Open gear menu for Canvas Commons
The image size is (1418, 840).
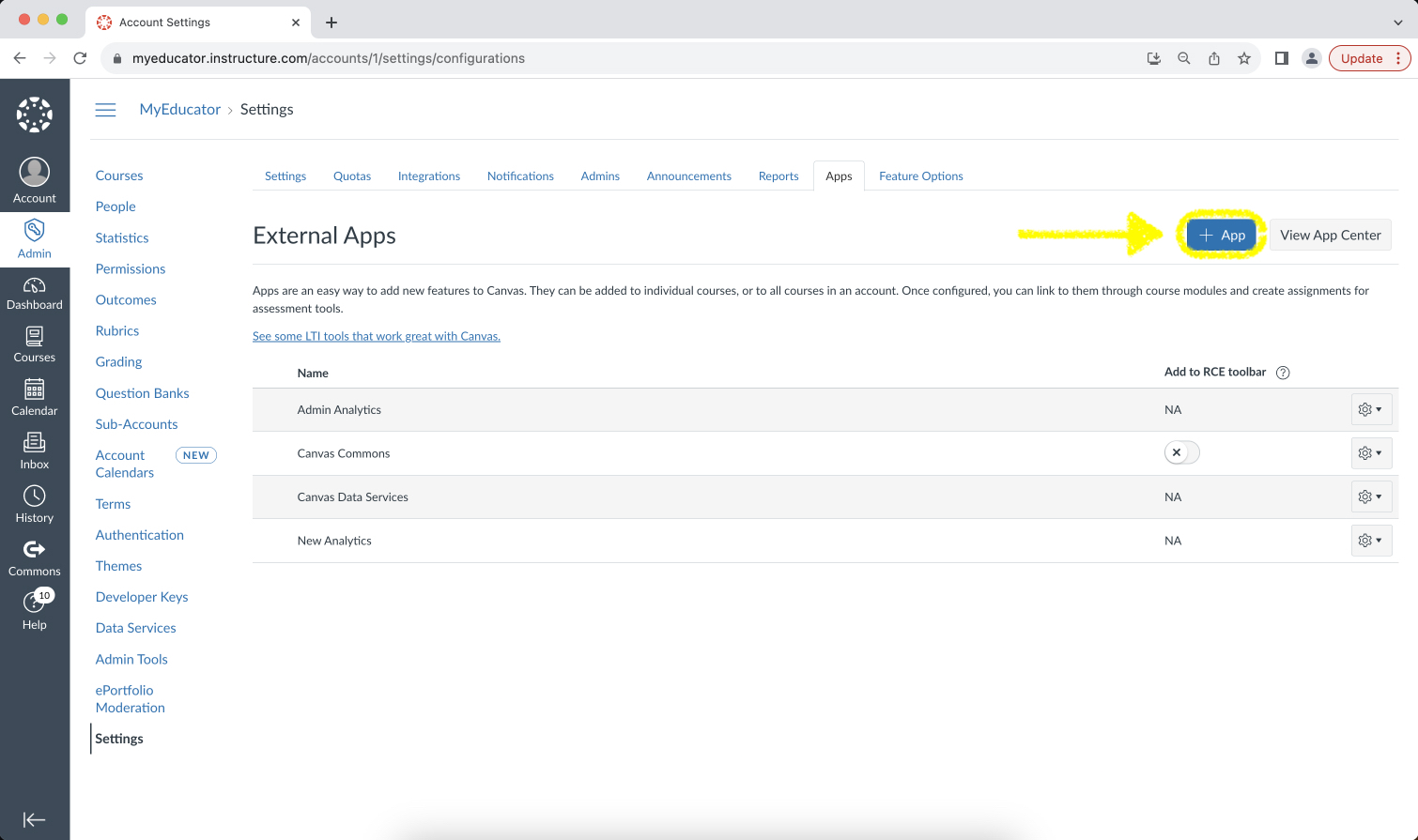(x=1371, y=453)
